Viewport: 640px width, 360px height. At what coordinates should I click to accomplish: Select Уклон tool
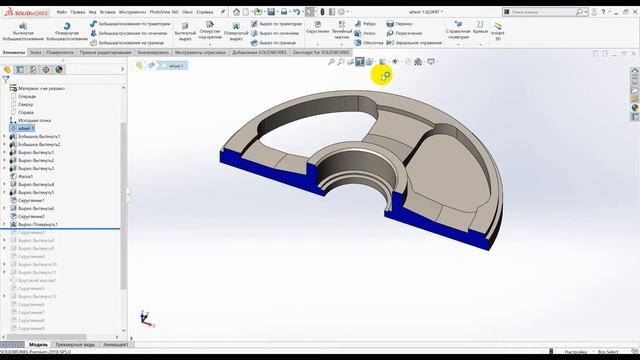[x=365, y=33]
